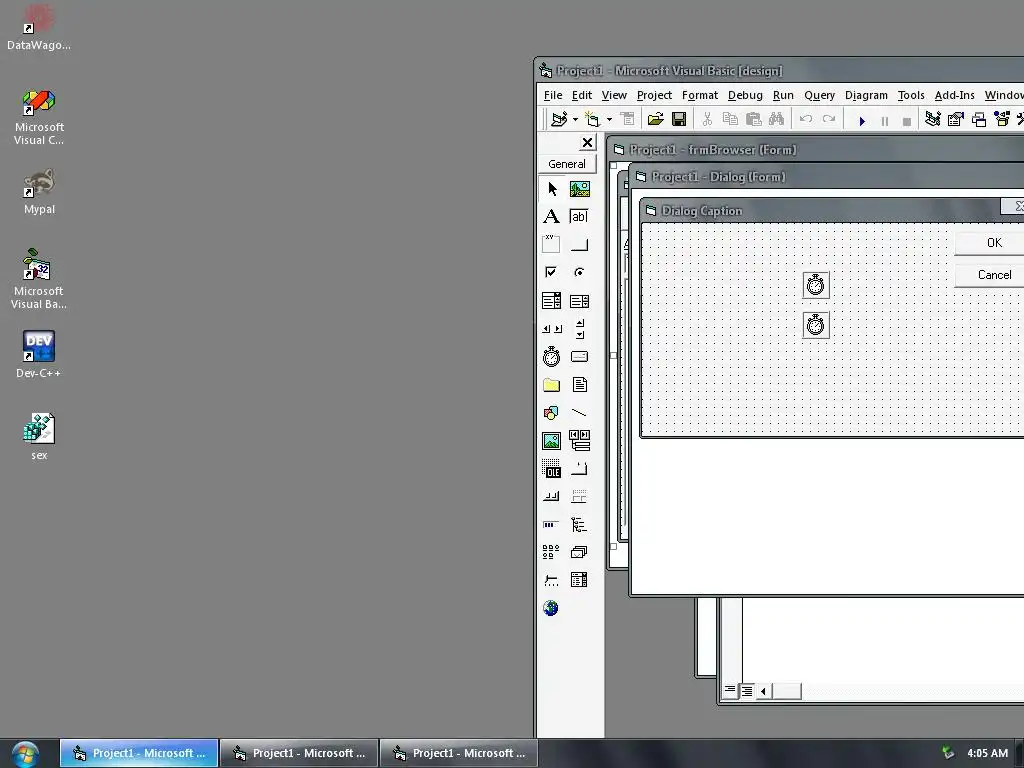Select the DirListBox folder tool
Viewport: 1024px width, 768px height.
(x=552, y=385)
